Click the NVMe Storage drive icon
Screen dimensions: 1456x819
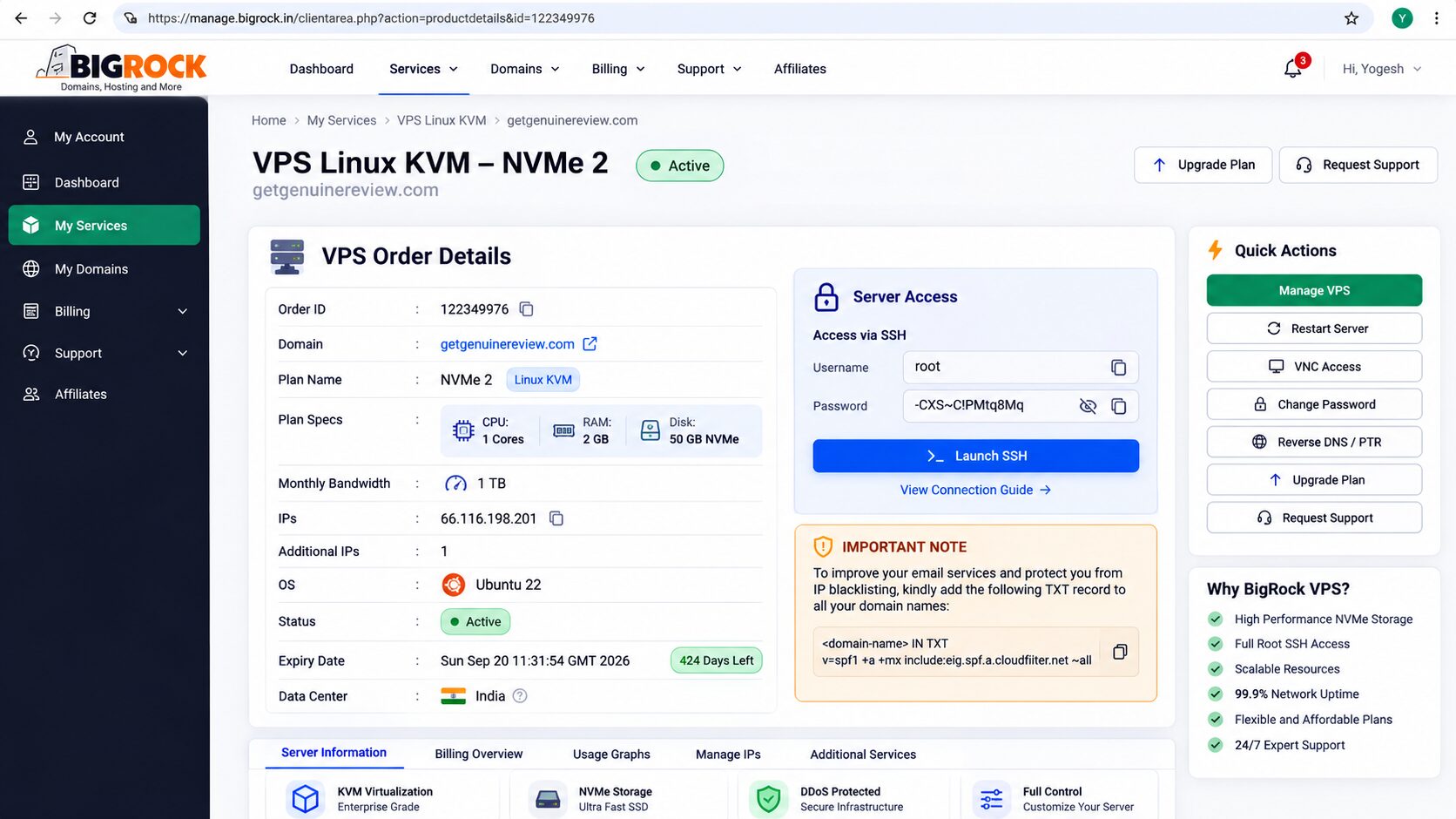point(548,798)
